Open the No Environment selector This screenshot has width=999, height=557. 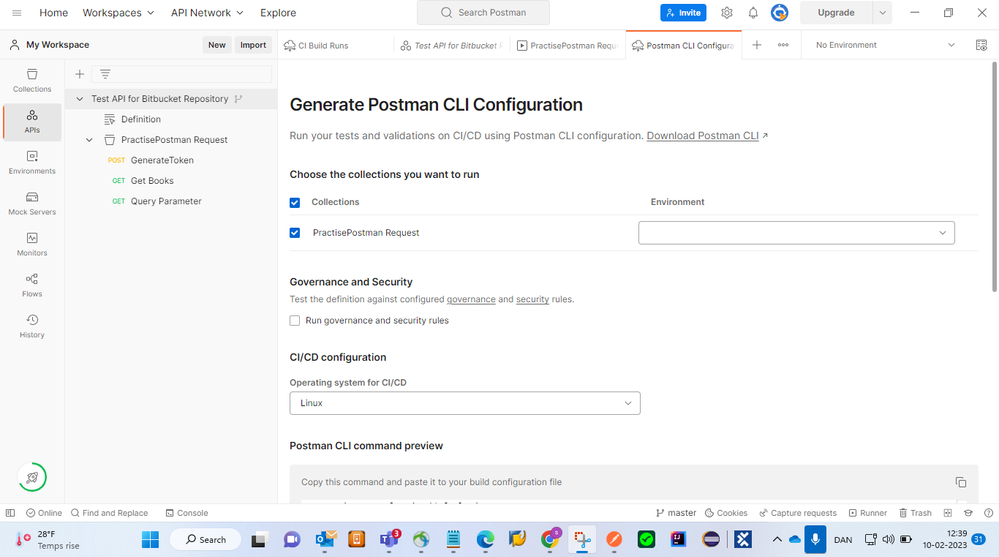click(x=885, y=45)
